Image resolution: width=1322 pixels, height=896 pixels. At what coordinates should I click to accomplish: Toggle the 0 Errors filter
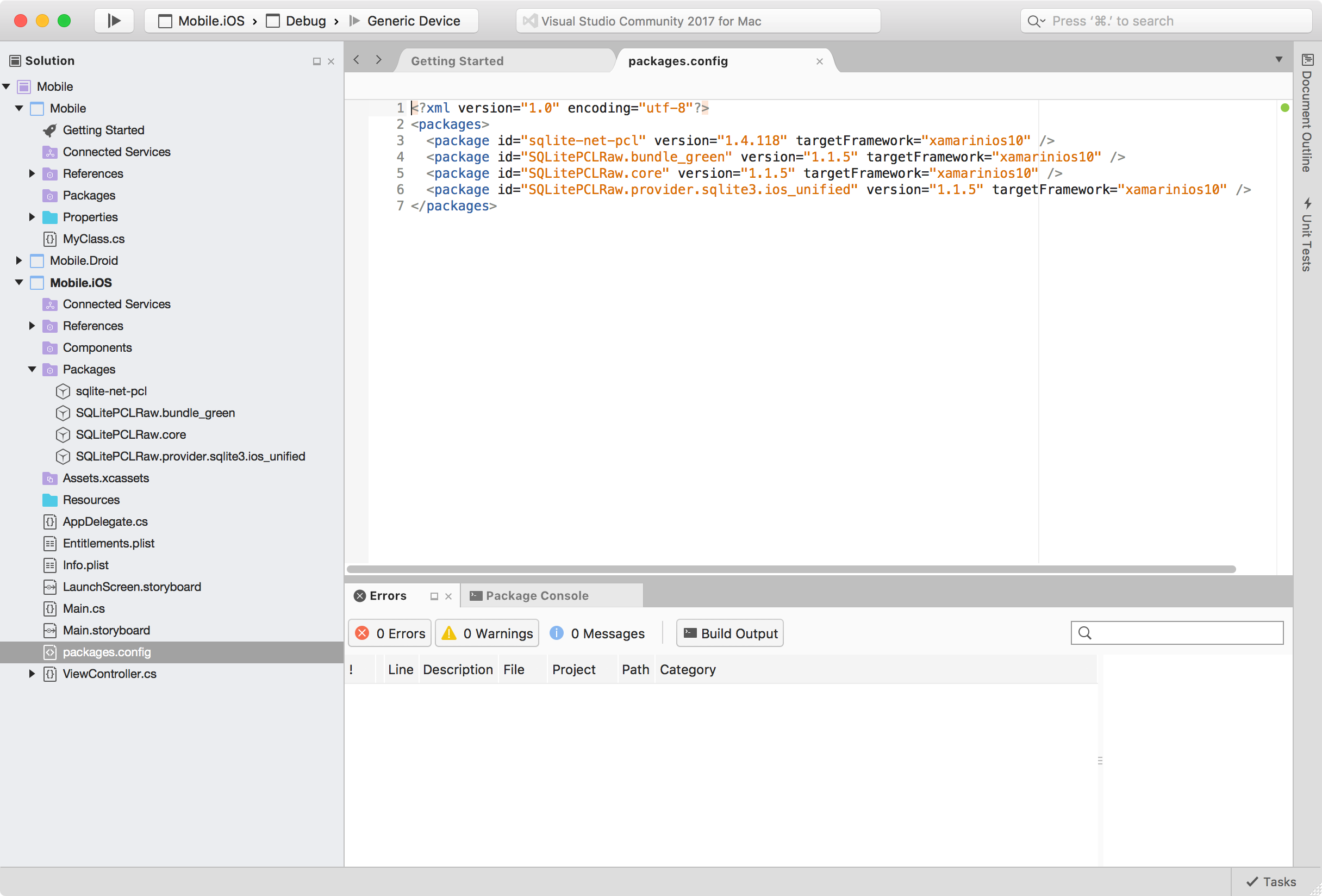point(390,634)
